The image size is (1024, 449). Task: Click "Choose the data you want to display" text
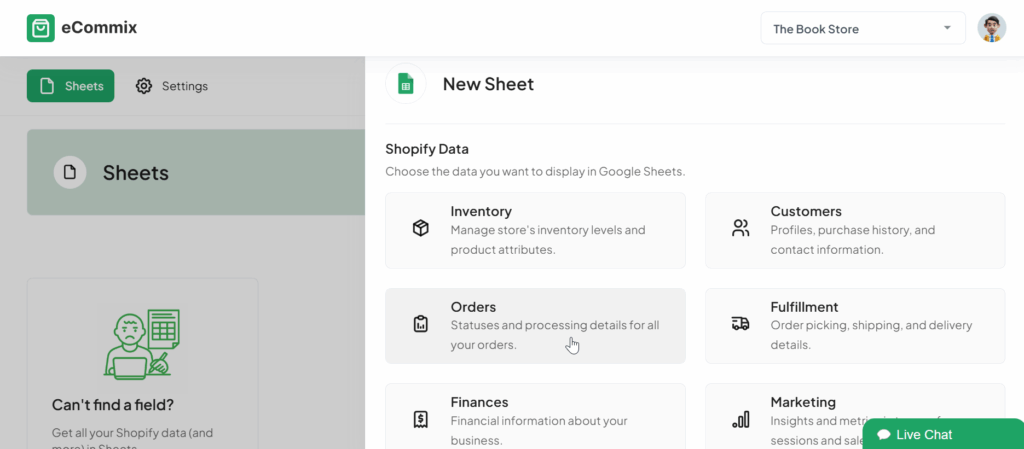pos(535,172)
